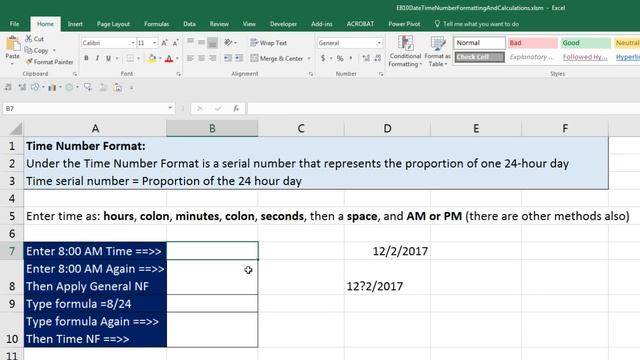Increase Decimal places
The width and height of the screenshot is (640, 360).
point(366,58)
